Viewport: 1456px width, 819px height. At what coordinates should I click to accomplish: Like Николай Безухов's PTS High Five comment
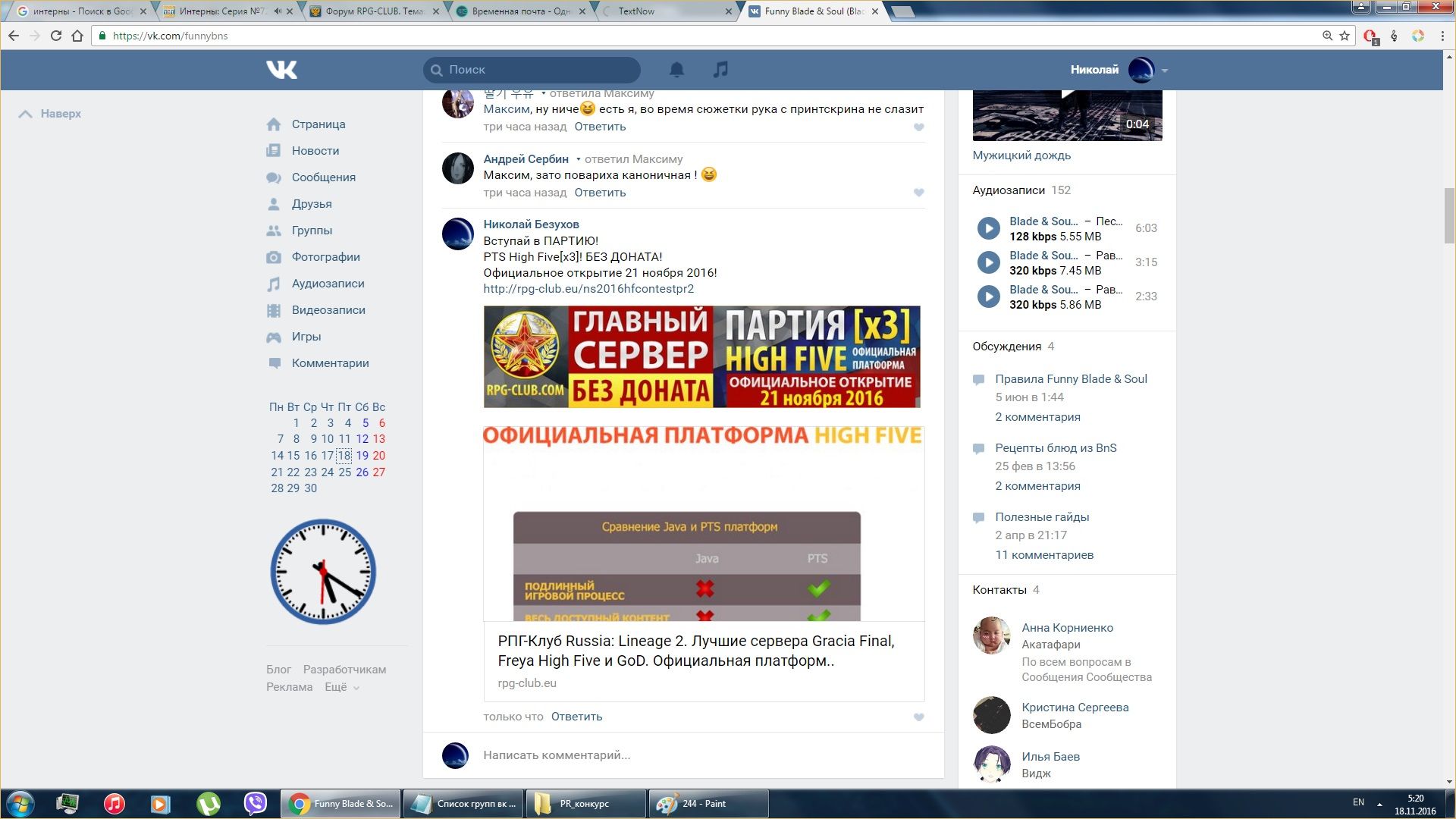918,717
